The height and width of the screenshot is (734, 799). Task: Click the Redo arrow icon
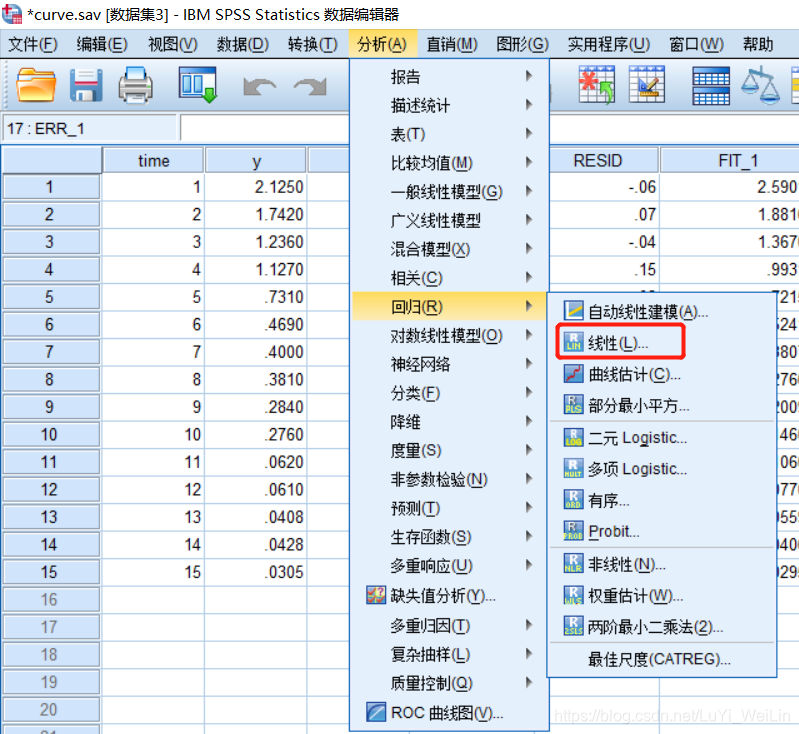coord(310,86)
